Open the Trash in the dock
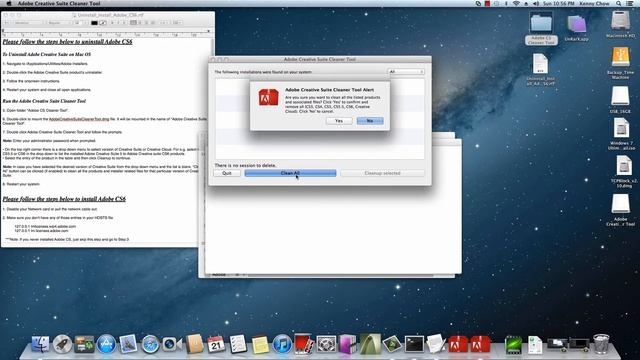640x360 pixels. pos(601,344)
